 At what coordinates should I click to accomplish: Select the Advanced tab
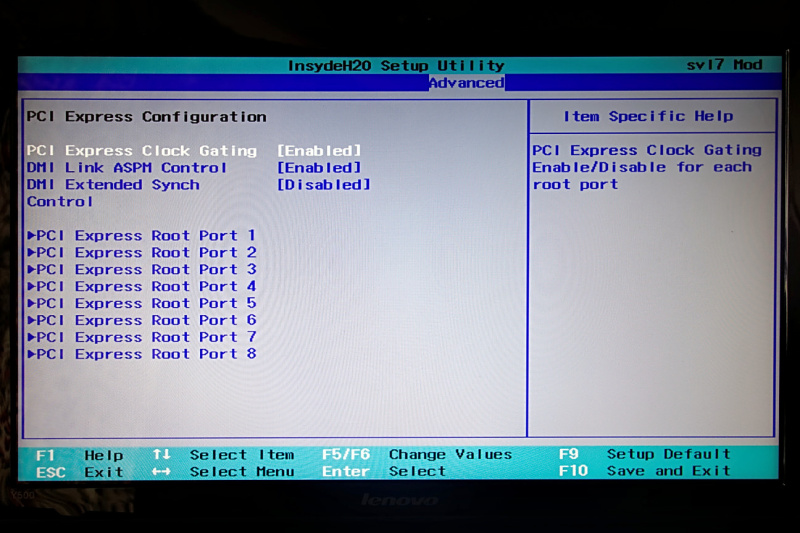pos(466,83)
